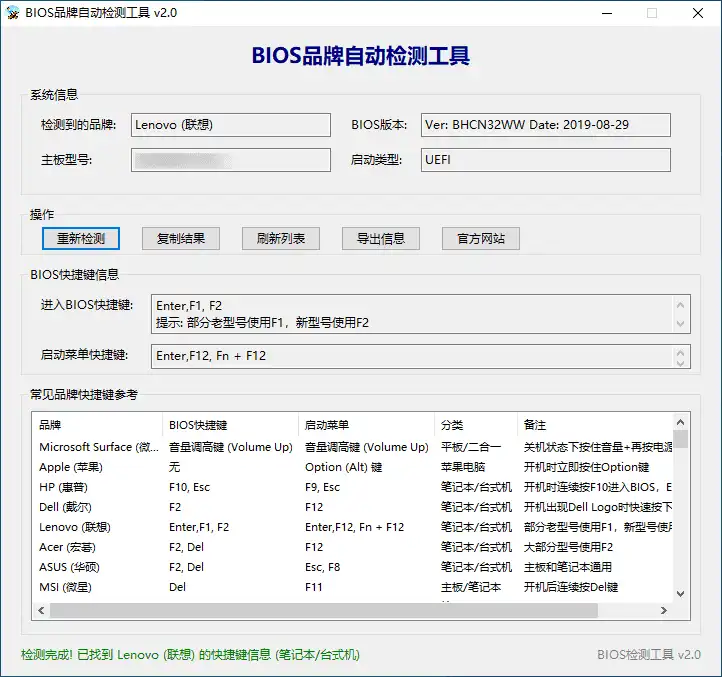The height and width of the screenshot is (677, 722).
Task: Click the 备注 column header
Action: pyautogui.click(x=595, y=425)
